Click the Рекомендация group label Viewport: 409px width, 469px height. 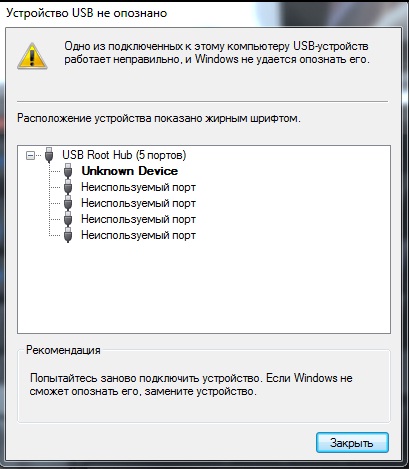point(63,350)
